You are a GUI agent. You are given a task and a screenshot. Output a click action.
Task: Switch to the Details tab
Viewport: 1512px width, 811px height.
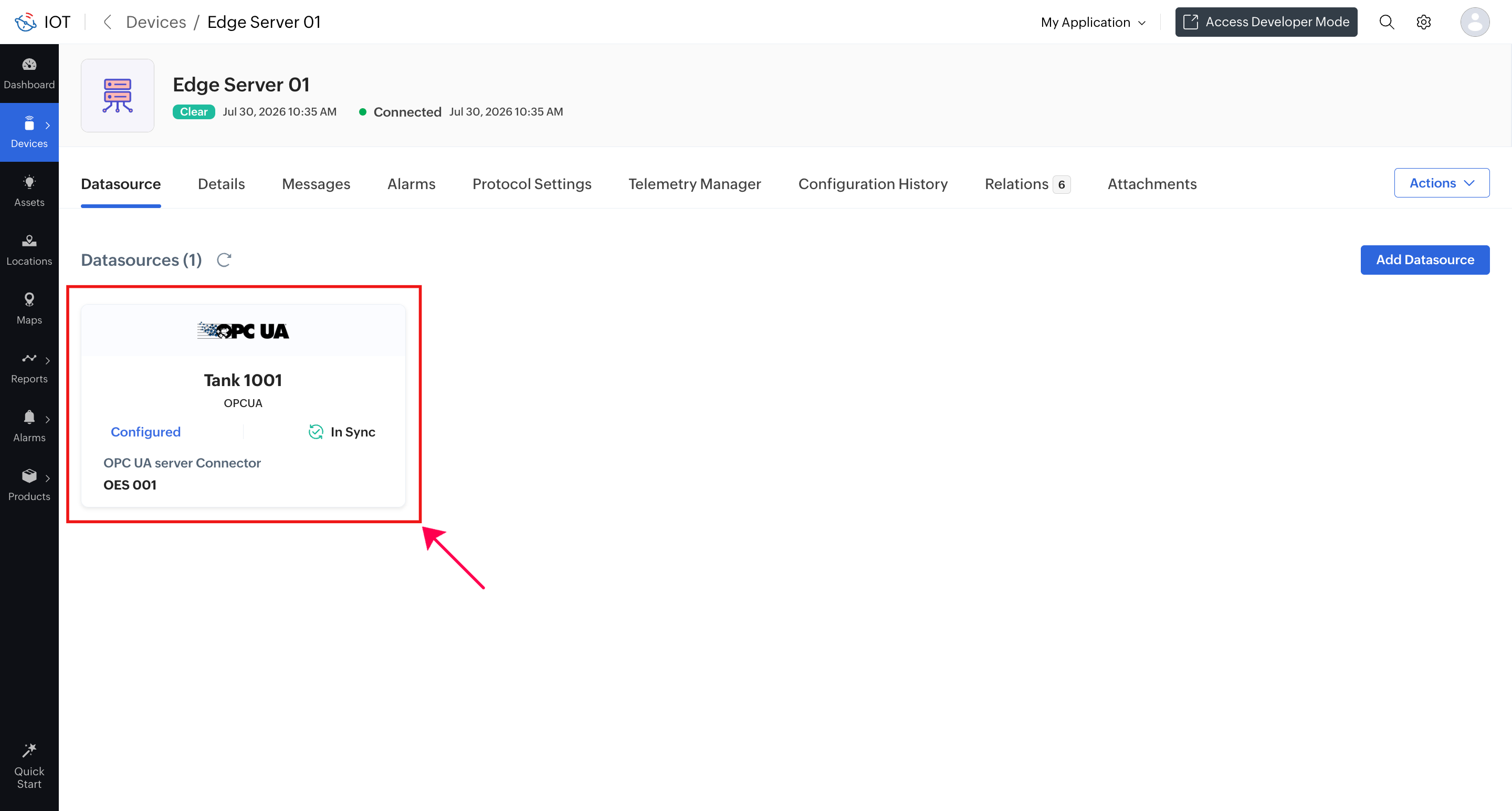[x=221, y=184]
